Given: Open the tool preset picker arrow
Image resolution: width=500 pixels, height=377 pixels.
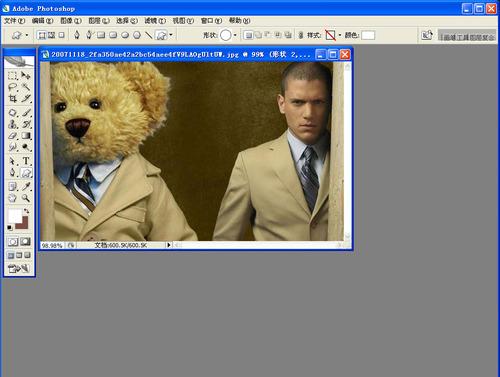Looking at the screenshot, I should [x=27, y=35].
